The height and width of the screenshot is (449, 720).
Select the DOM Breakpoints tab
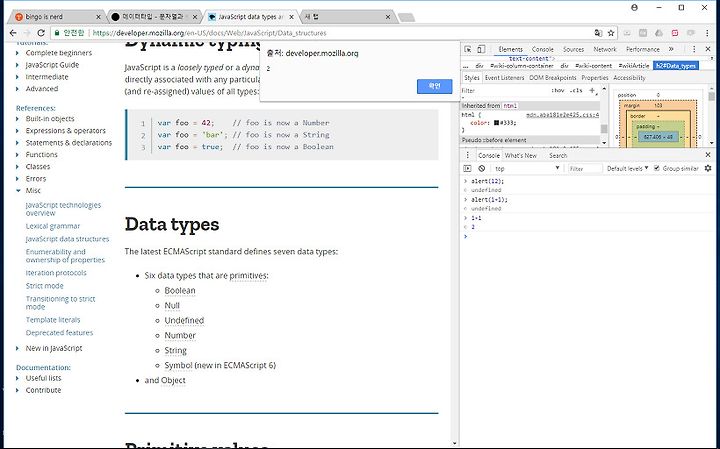[x=552, y=78]
